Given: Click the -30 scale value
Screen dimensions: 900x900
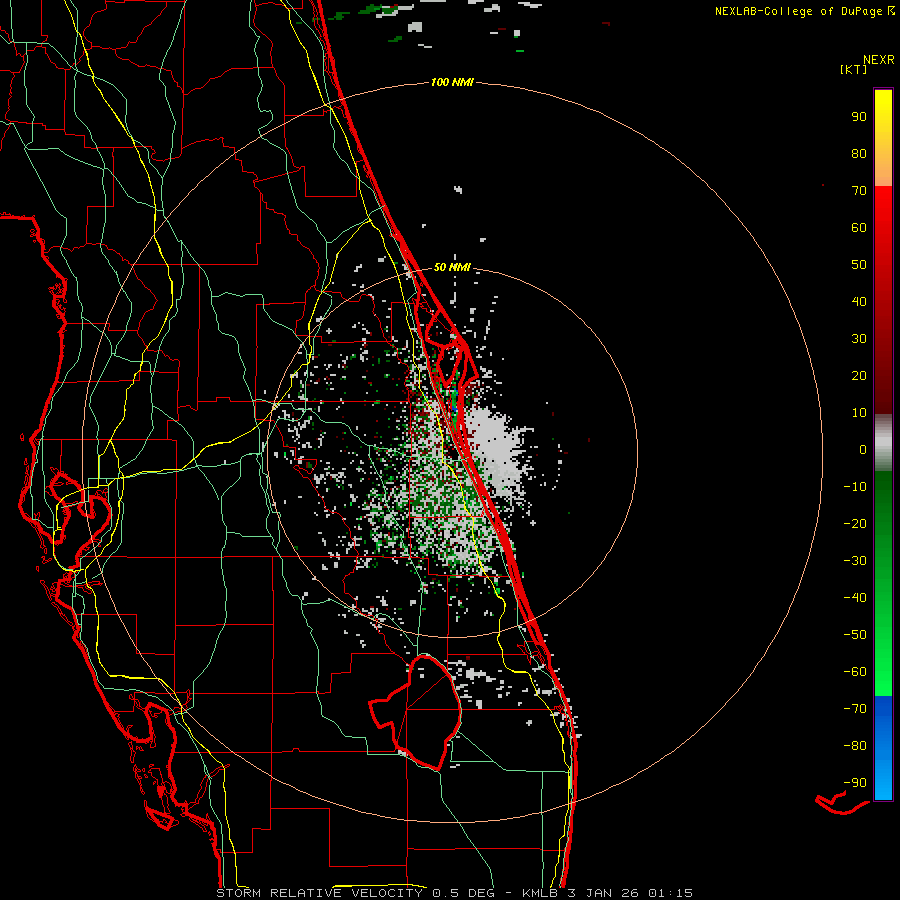Looking at the screenshot, I should (855, 561).
